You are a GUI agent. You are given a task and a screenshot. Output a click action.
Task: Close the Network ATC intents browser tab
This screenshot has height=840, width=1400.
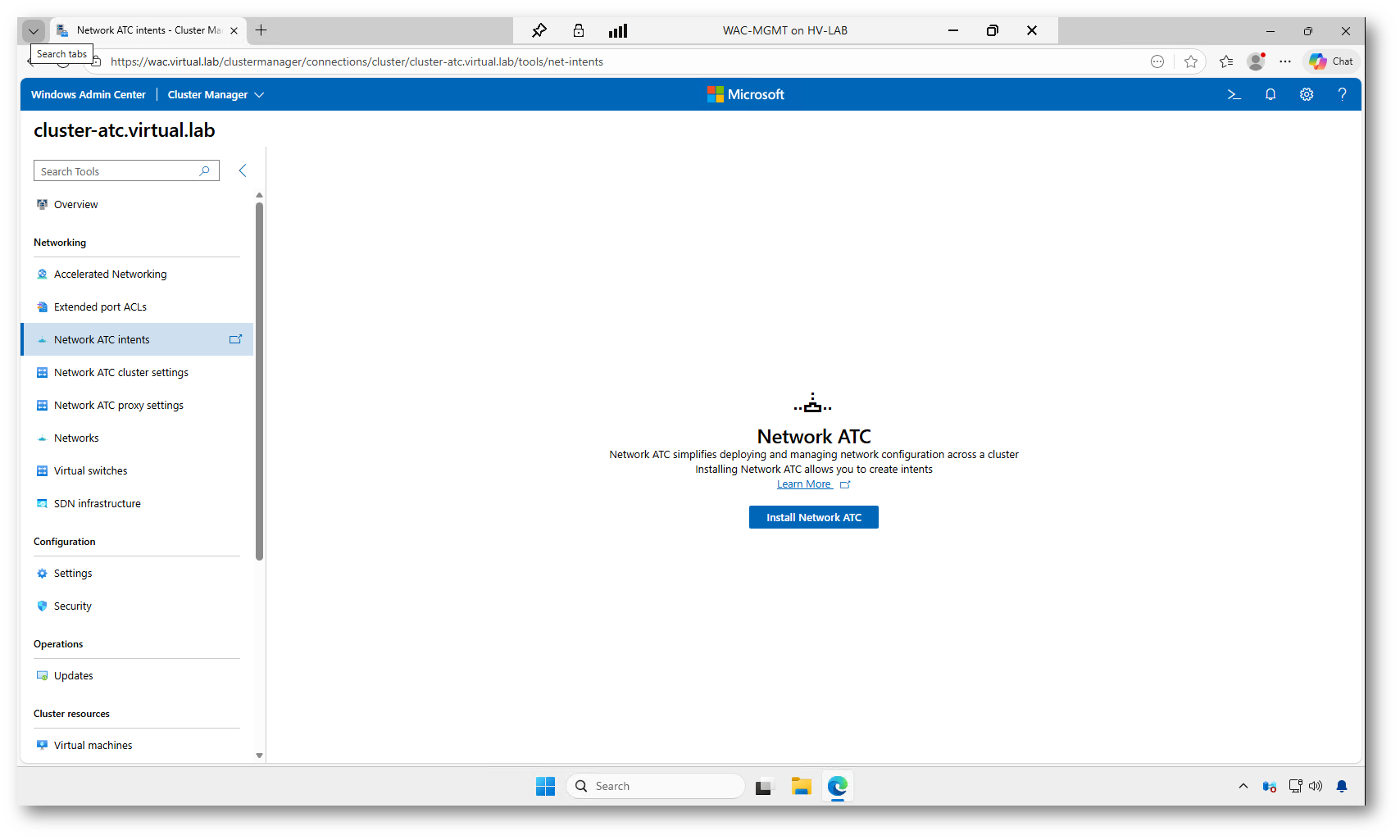[x=234, y=30]
